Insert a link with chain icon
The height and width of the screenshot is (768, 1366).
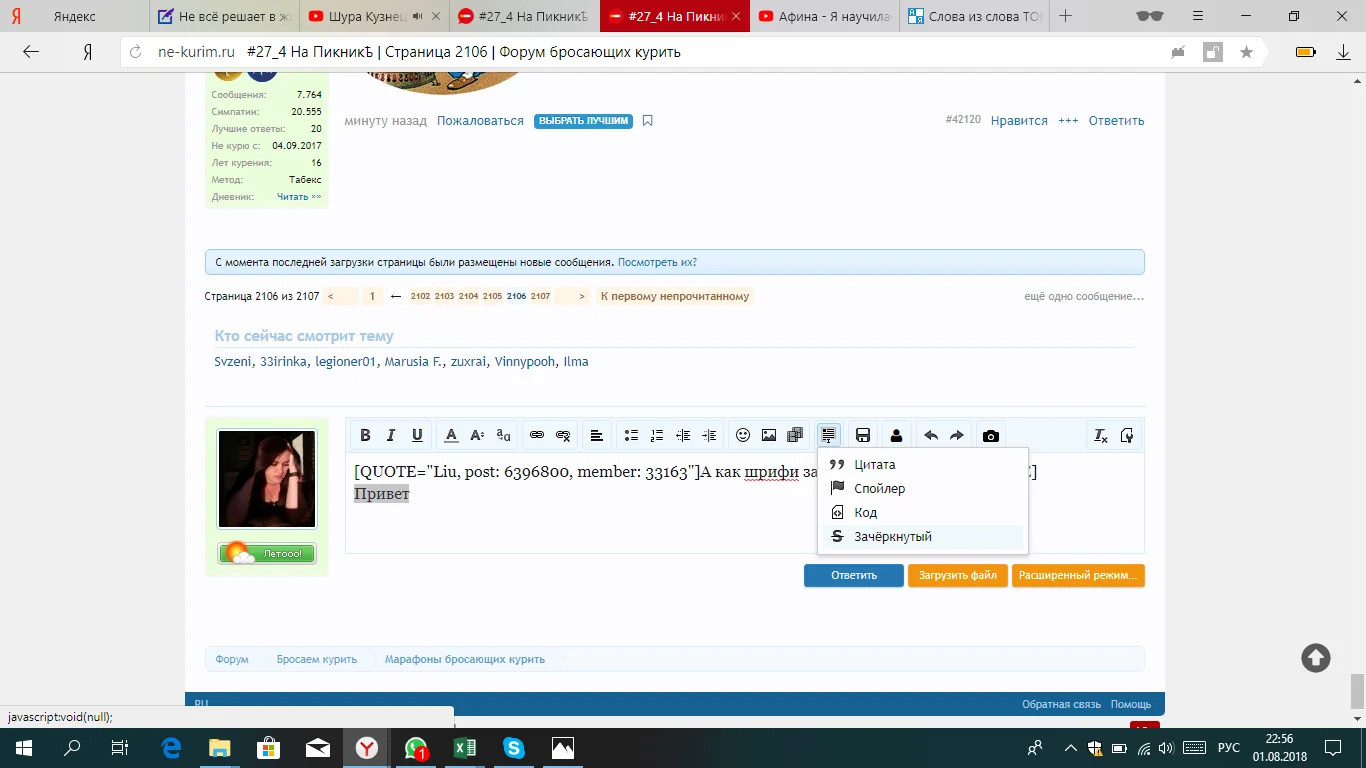tap(537, 435)
